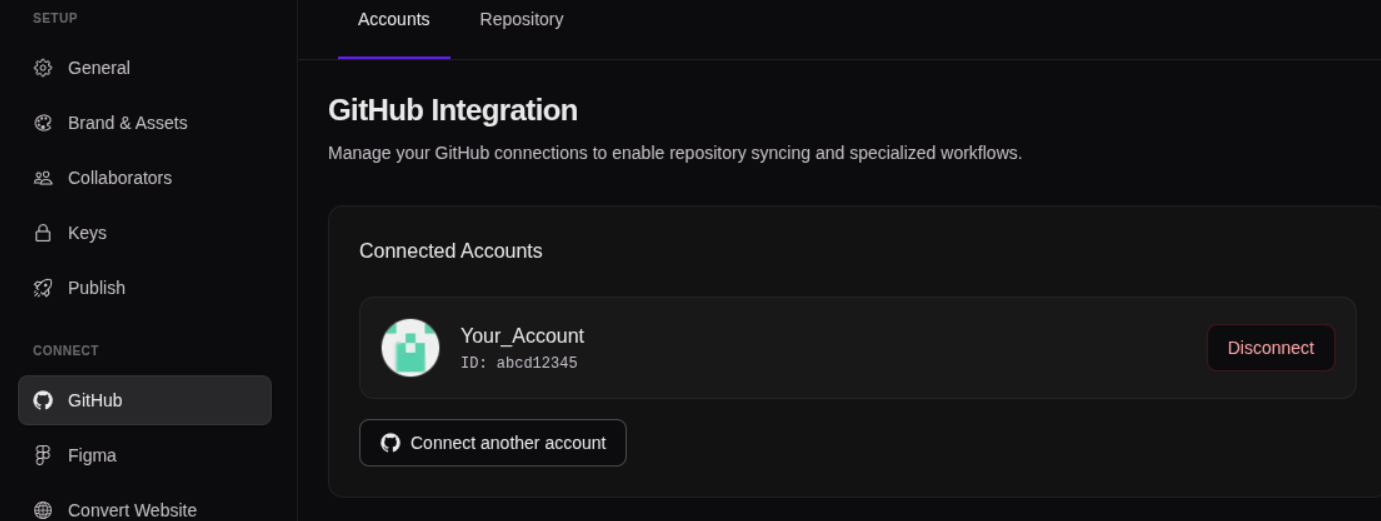This screenshot has width=1381, height=521.
Task: Open Brand & Assets settings
Action: (x=145, y=123)
